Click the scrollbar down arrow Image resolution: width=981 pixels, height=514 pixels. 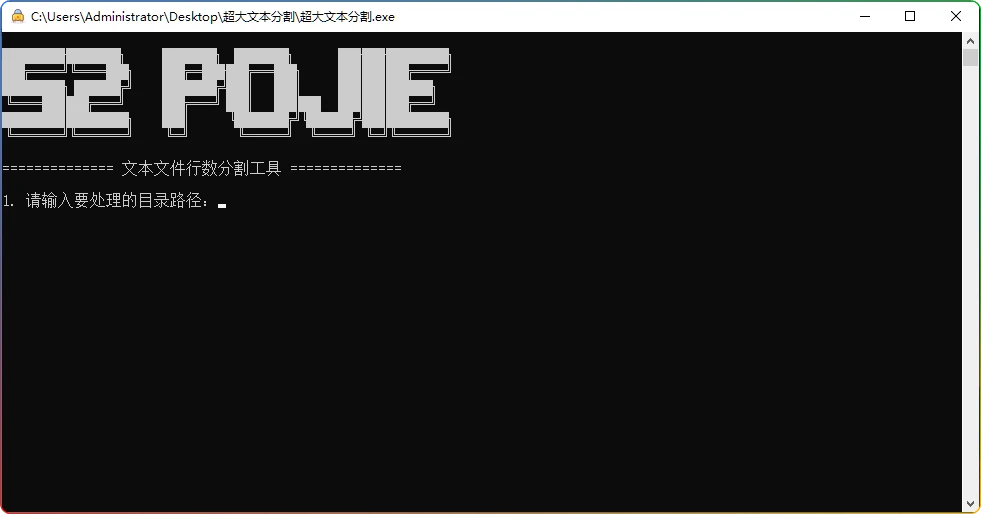[970, 504]
